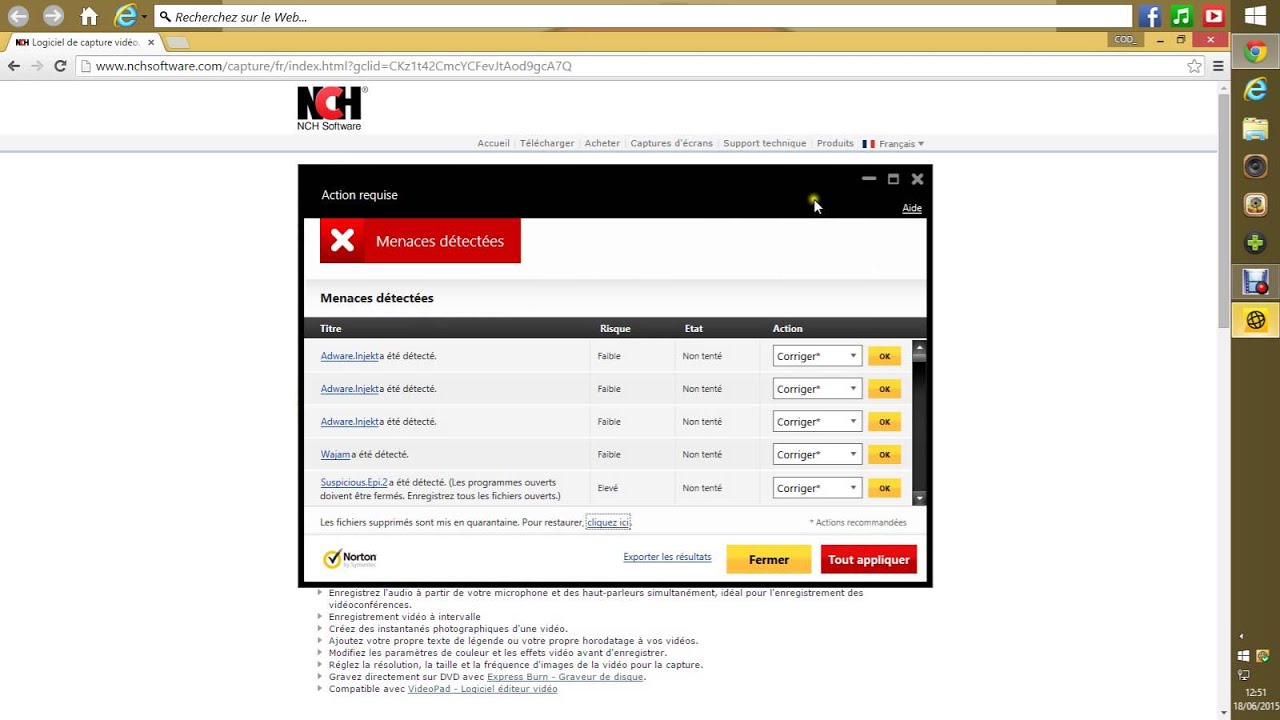Image resolution: width=1280 pixels, height=720 pixels.
Task: Click the Tout appliquer button
Action: point(869,560)
